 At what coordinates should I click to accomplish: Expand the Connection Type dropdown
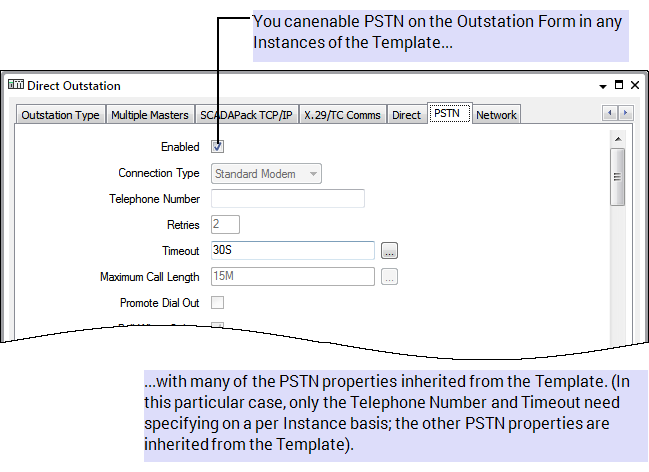coord(313,174)
